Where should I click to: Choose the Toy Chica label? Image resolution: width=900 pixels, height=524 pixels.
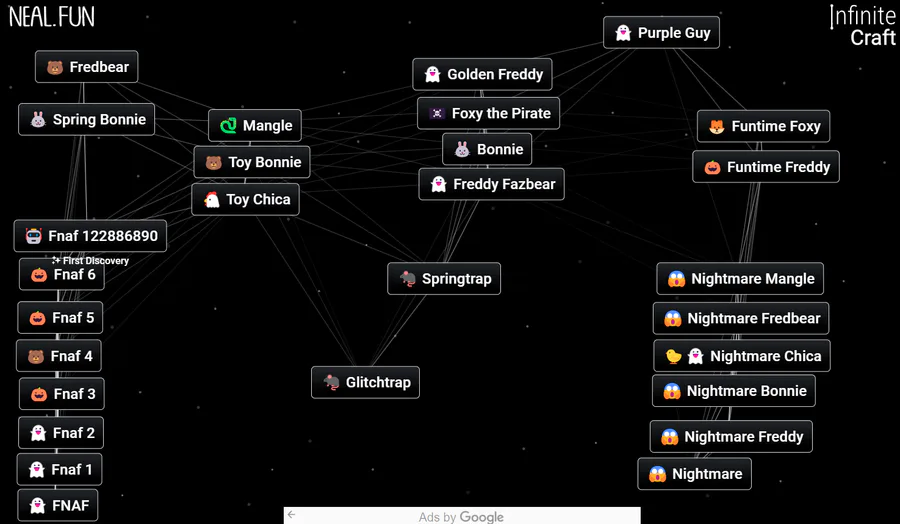(x=258, y=199)
